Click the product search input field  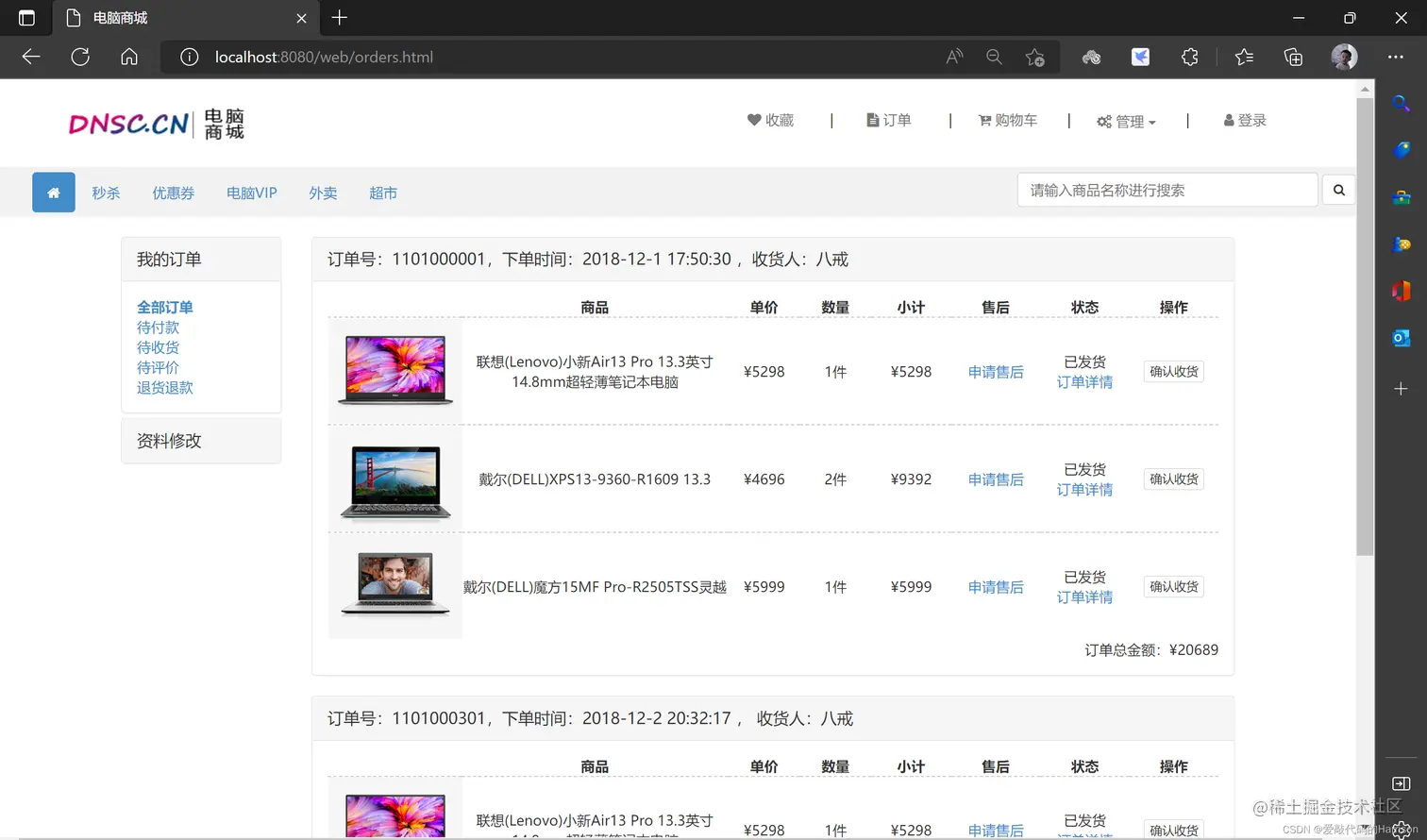1167,190
